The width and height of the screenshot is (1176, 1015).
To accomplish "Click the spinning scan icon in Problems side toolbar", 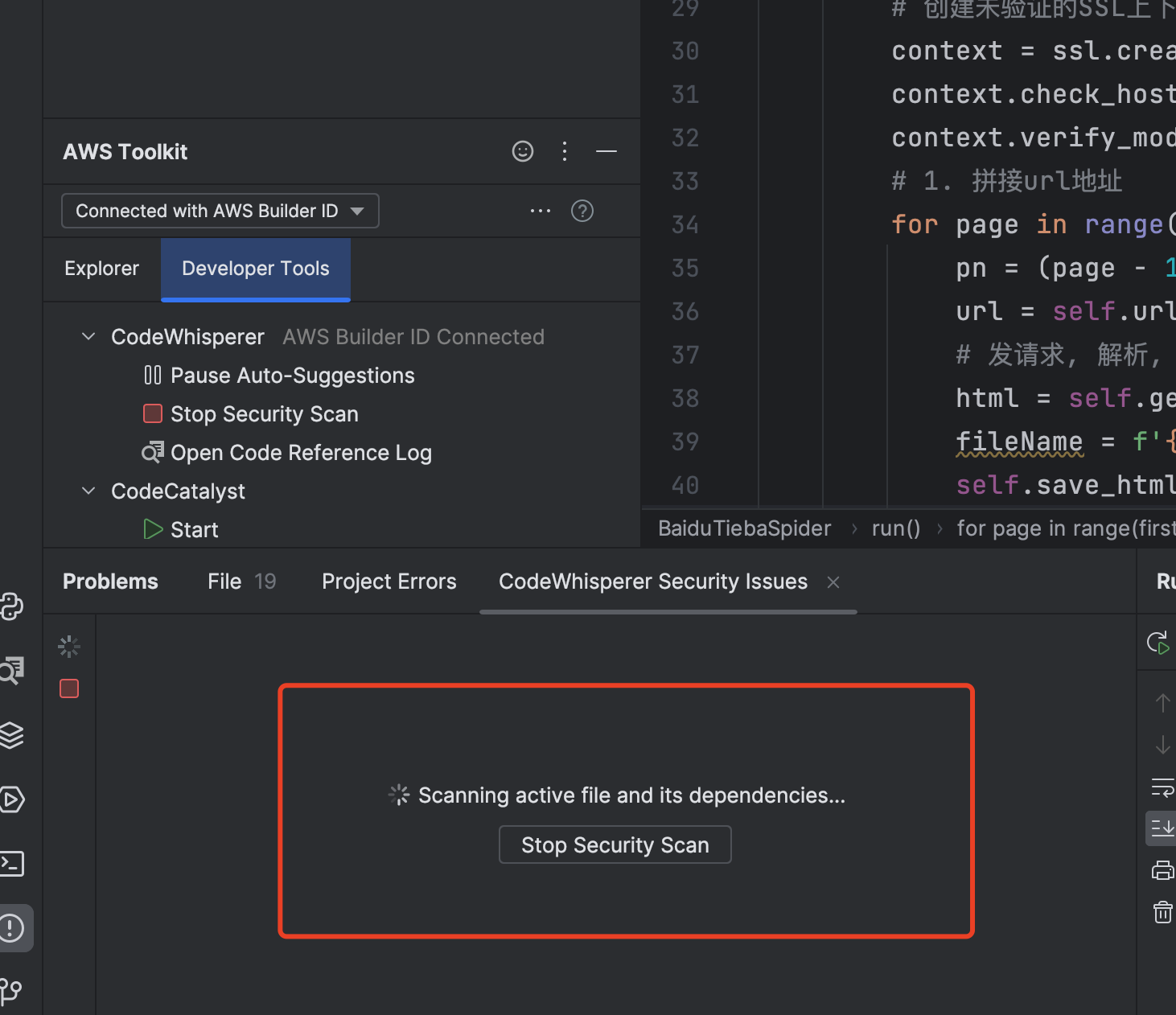I will (x=69, y=647).
